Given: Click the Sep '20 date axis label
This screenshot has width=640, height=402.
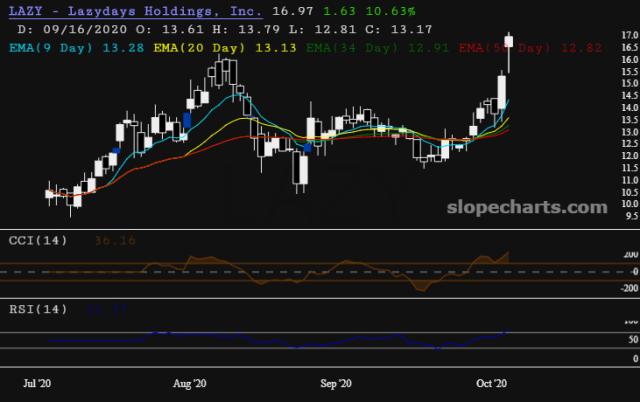Looking at the screenshot, I should pyautogui.click(x=337, y=383).
